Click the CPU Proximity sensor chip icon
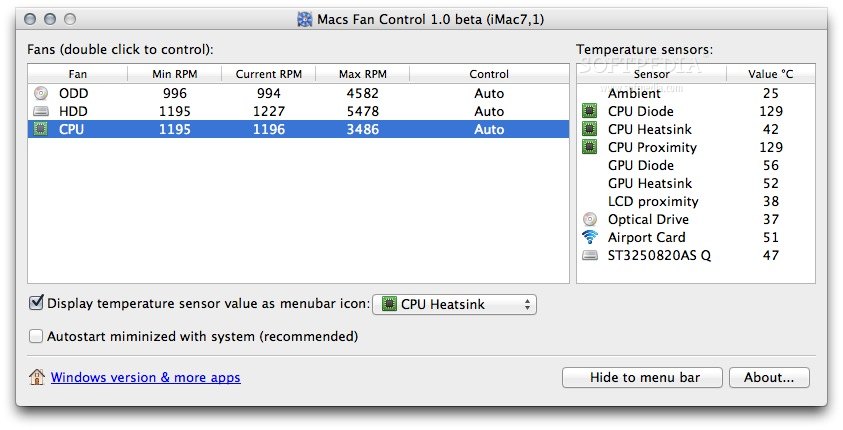This screenshot has width=843, height=430. point(590,147)
